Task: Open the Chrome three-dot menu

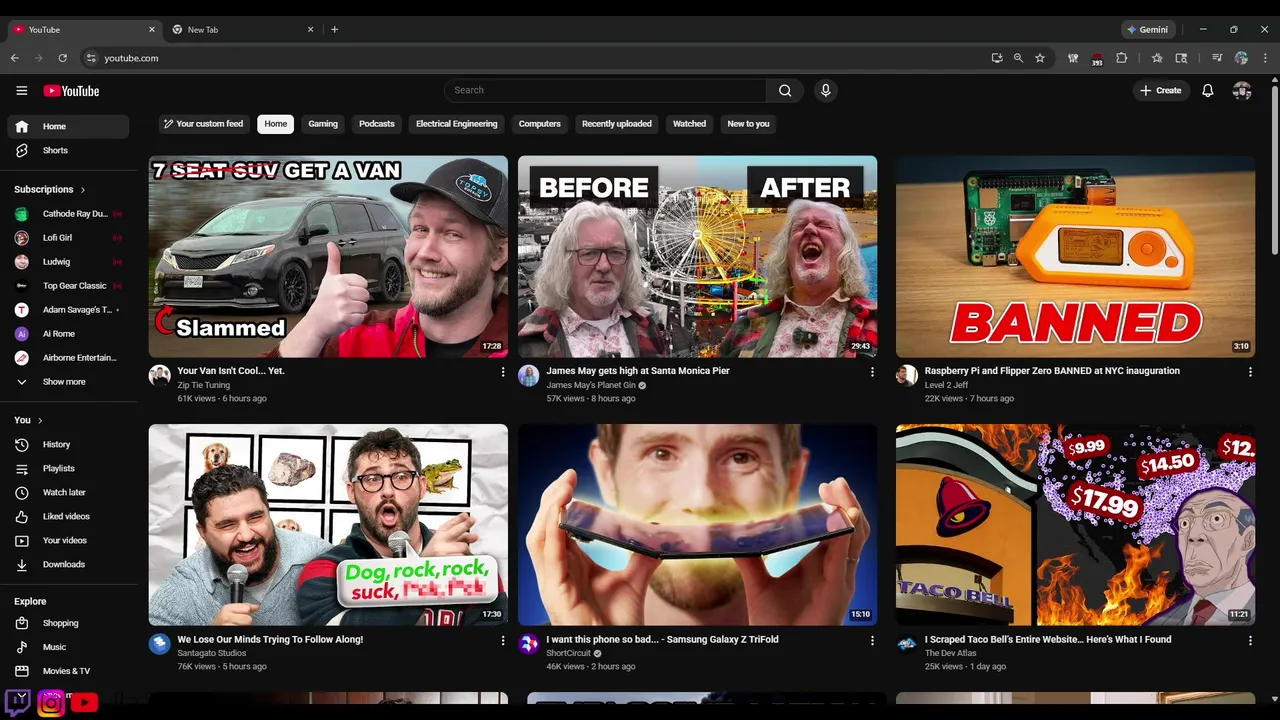Action: tap(1265, 58)
